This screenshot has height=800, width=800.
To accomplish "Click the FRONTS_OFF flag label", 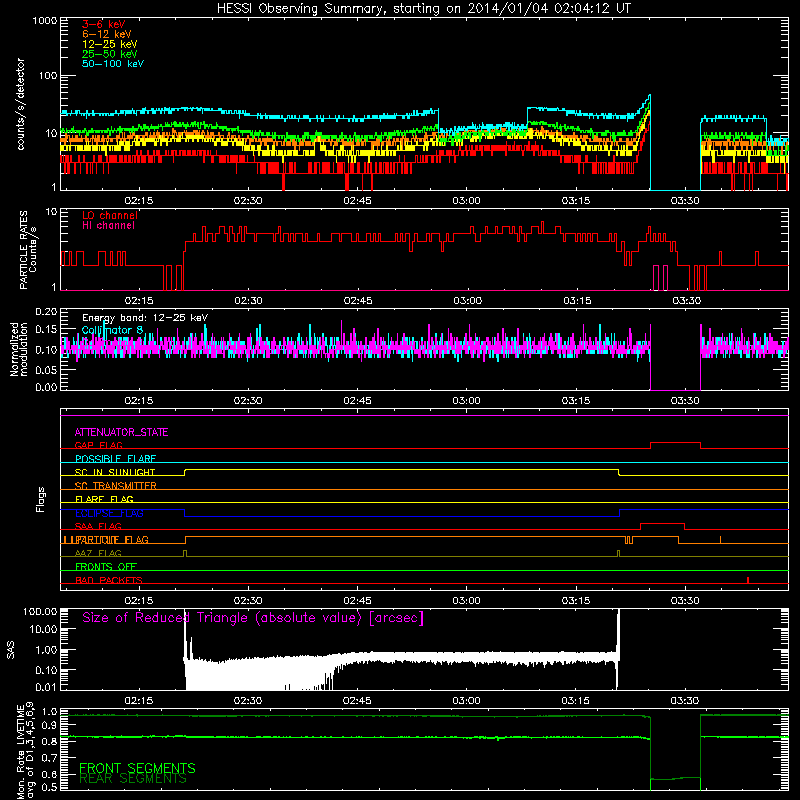I will pyautogui.click(x=106, y=567).
